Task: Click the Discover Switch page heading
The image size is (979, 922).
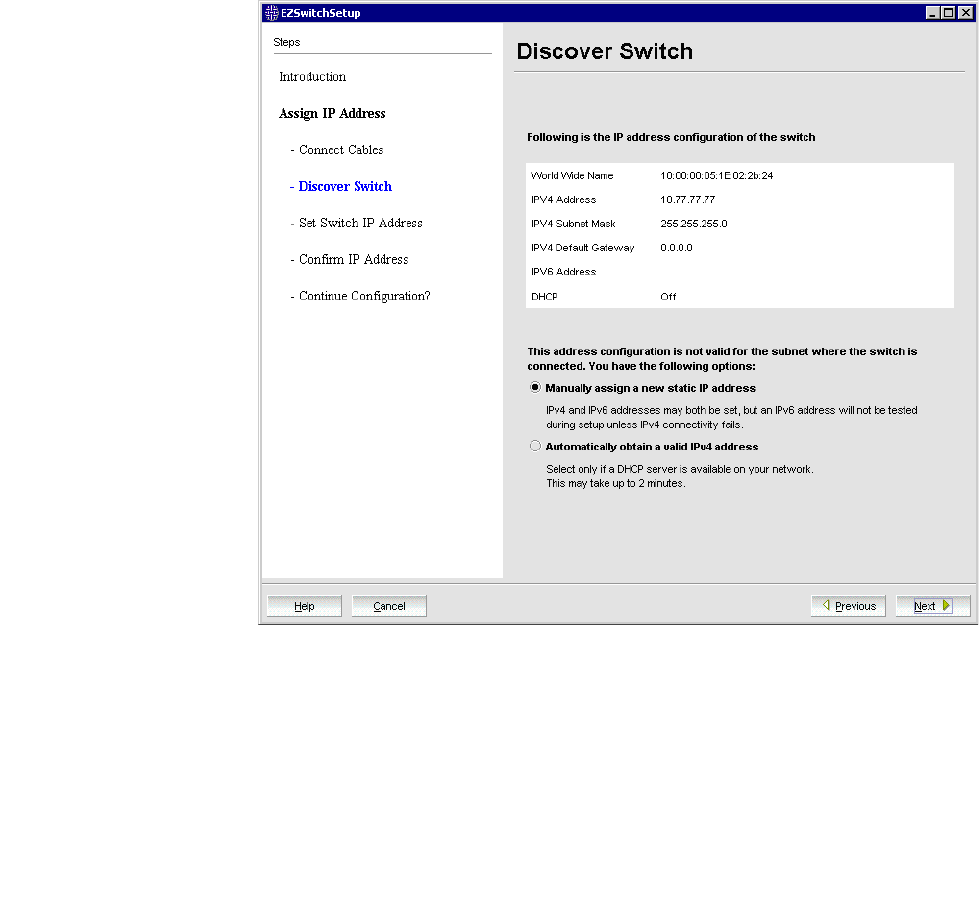Action: click(x=604, y=51)
